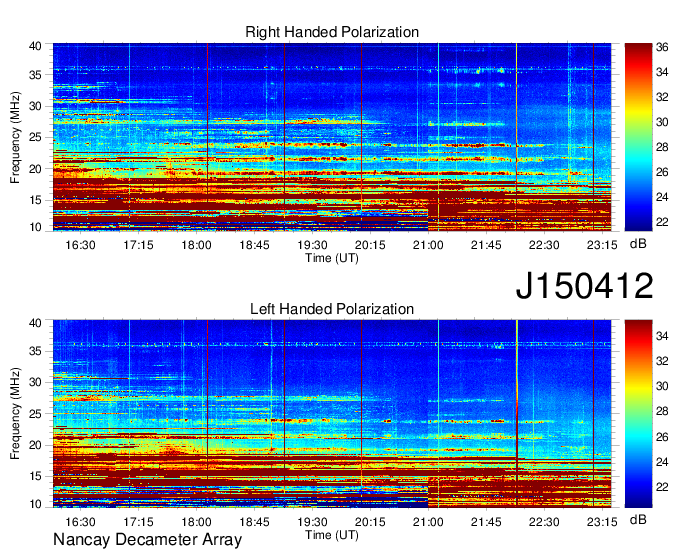
Task: Click the 15 MHz tick on right-handed plot
Action: tap(35, 200)
